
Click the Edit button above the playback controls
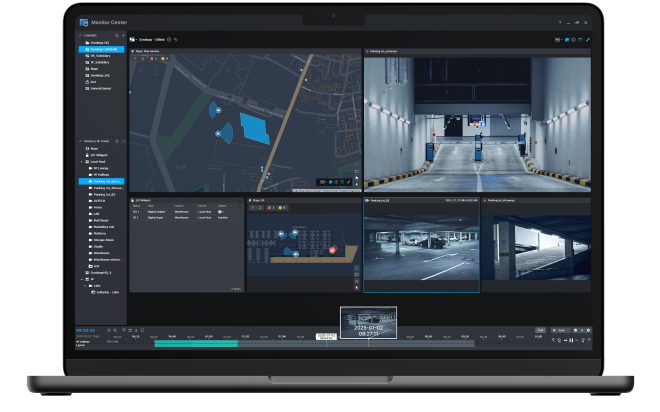click(x=540, y=330)
